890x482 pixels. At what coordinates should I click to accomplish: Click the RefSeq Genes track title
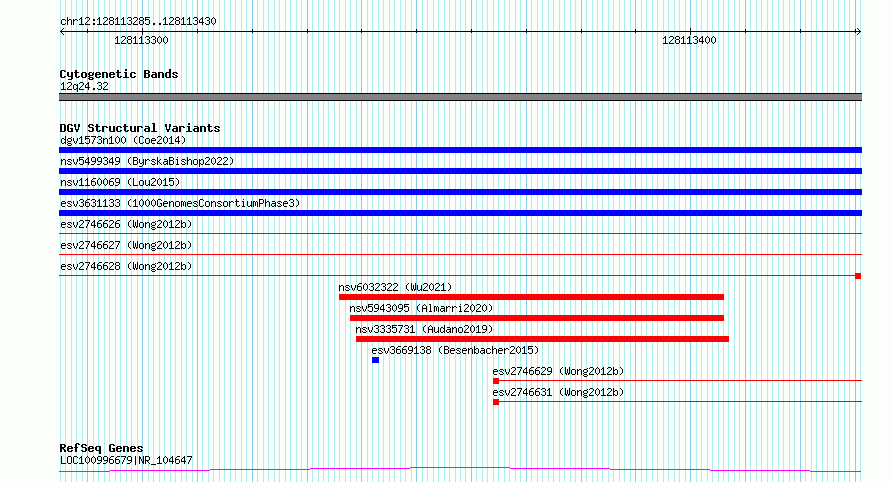(101, 448)
